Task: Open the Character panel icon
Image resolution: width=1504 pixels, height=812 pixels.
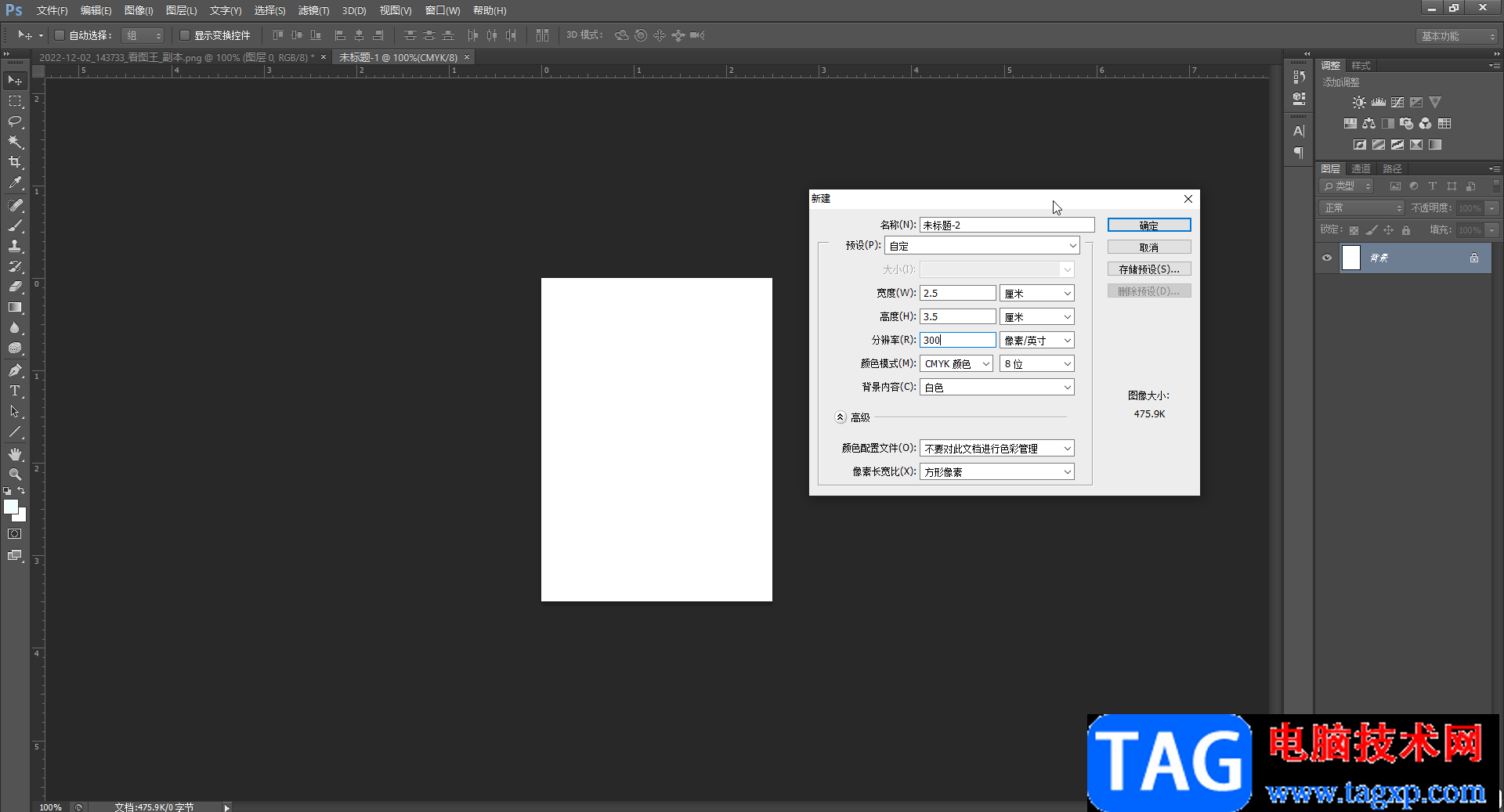Action: 1299,132
